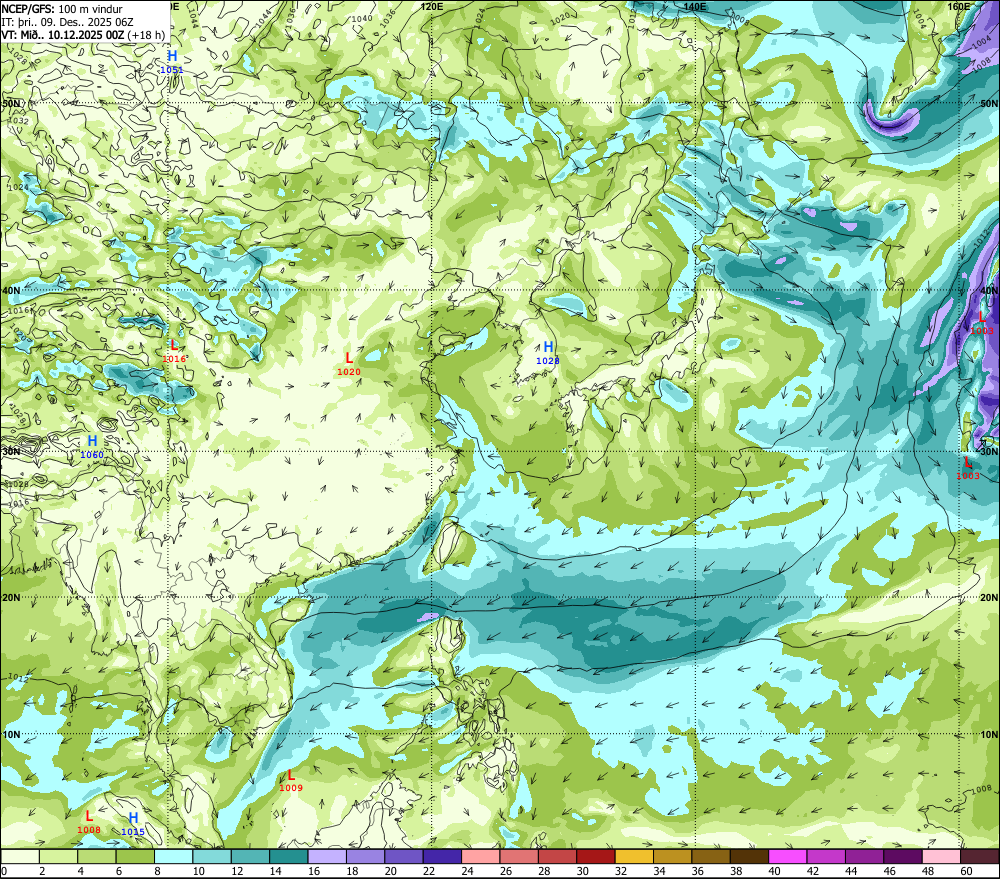1000x879 pixels.
Task: Click the 1040 isobar label at top
Action: tap(362, 18)
